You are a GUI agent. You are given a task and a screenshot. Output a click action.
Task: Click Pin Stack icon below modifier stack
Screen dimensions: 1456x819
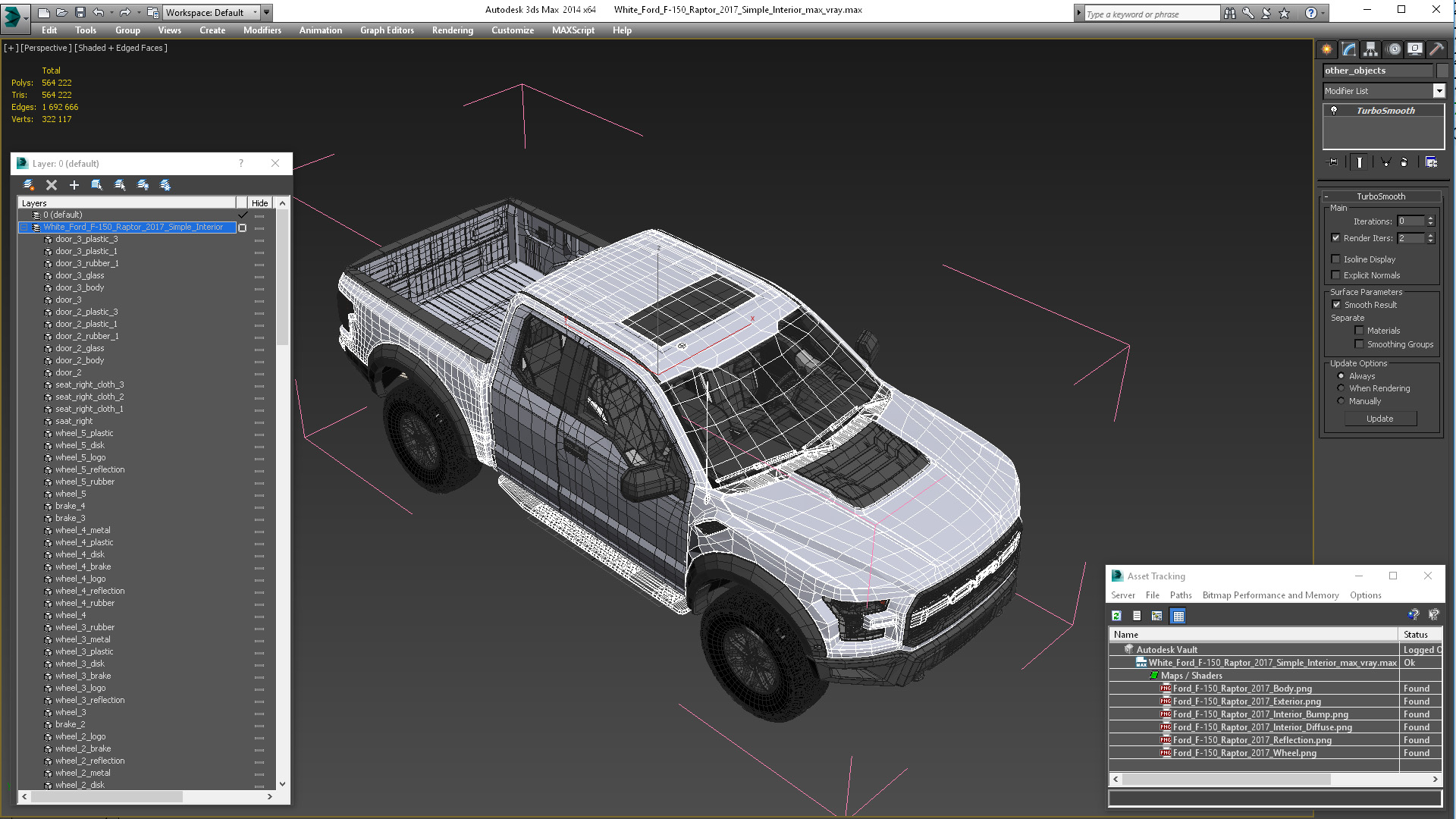coord(1333,162)
